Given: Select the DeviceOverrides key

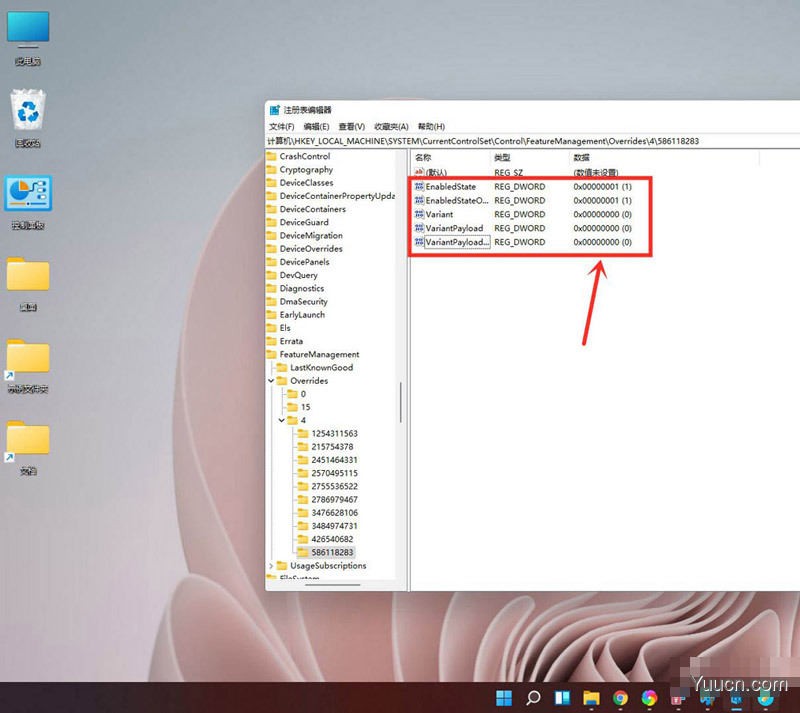Looking at the screenshot, I should [311, 249].
